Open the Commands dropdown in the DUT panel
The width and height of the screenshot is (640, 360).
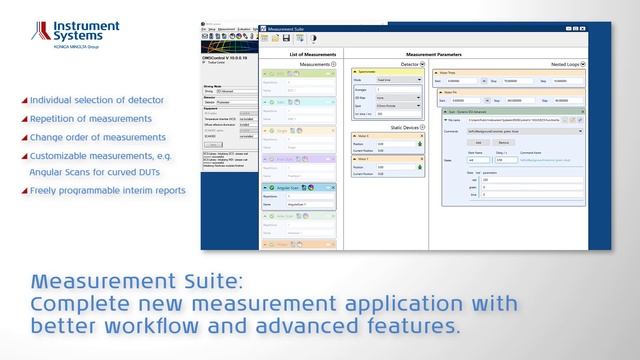point(525,131)
